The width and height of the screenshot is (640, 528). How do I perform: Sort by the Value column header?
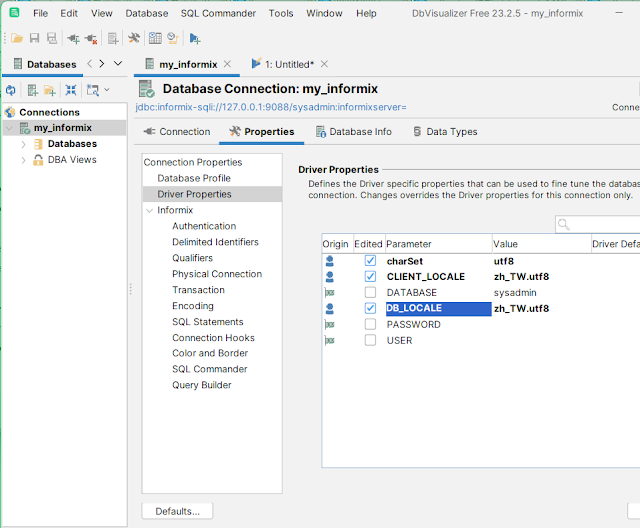pos(542,244)
